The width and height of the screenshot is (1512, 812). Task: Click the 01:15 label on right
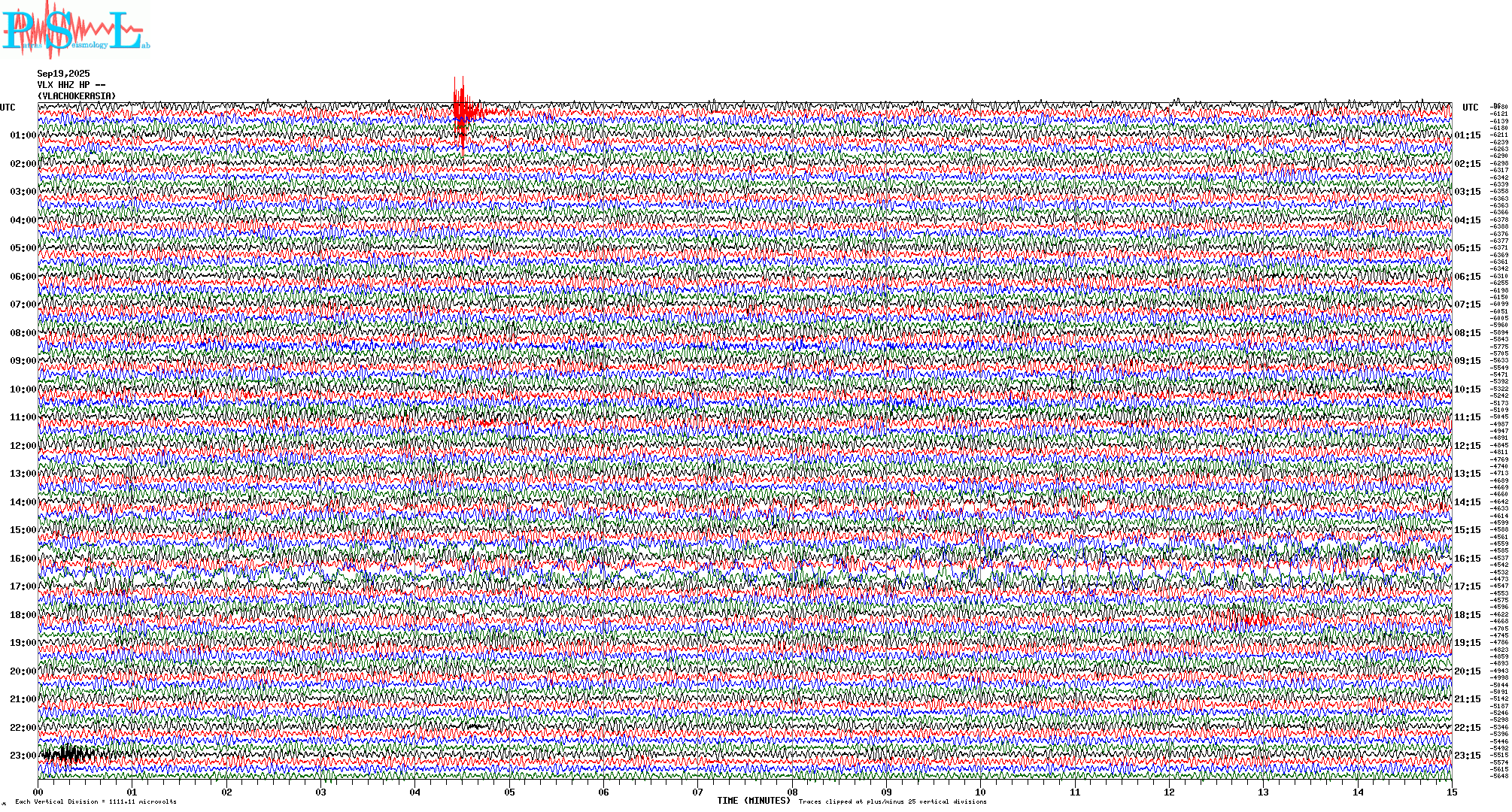tap(1468, 135)
